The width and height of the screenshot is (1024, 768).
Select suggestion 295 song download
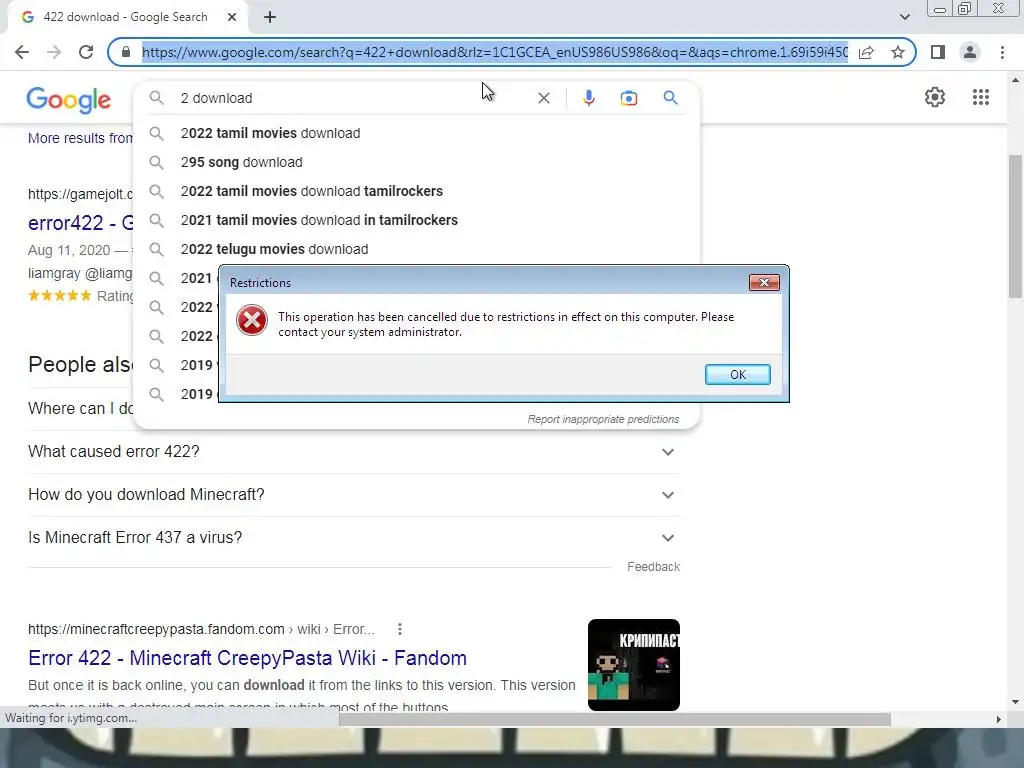click(417, 162)
